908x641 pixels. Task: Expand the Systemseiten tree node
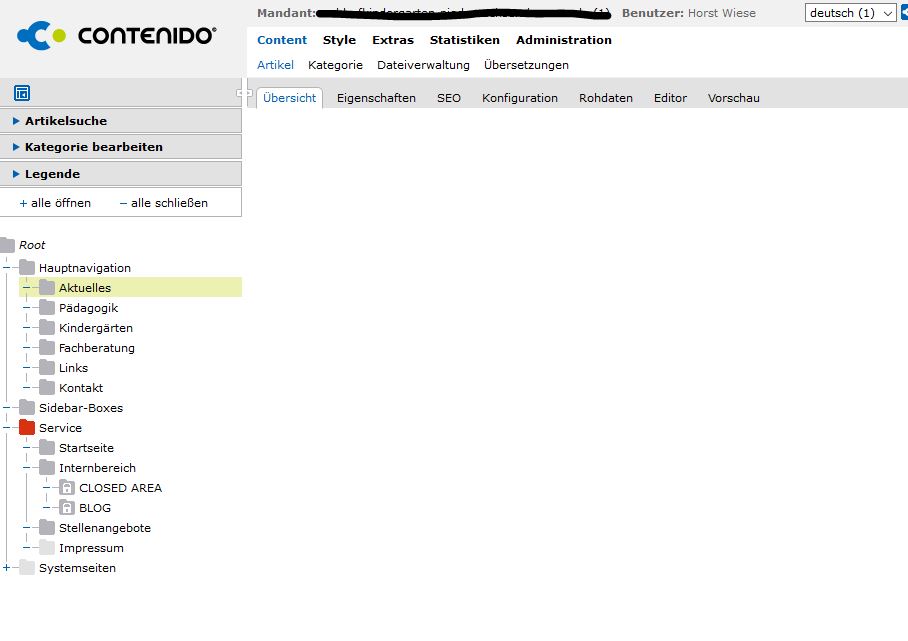7,568
